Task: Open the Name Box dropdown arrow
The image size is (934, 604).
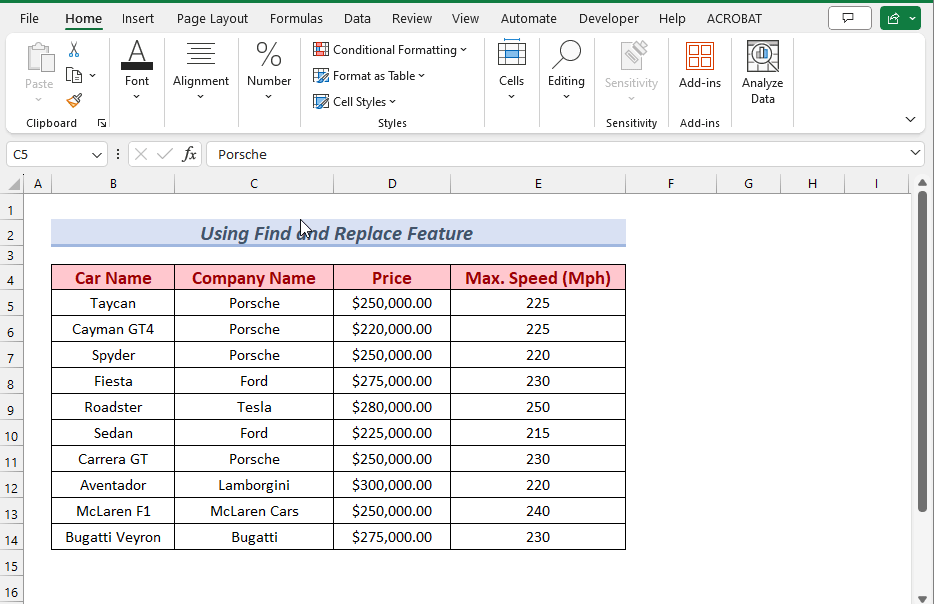Action: tap(97, 154)
